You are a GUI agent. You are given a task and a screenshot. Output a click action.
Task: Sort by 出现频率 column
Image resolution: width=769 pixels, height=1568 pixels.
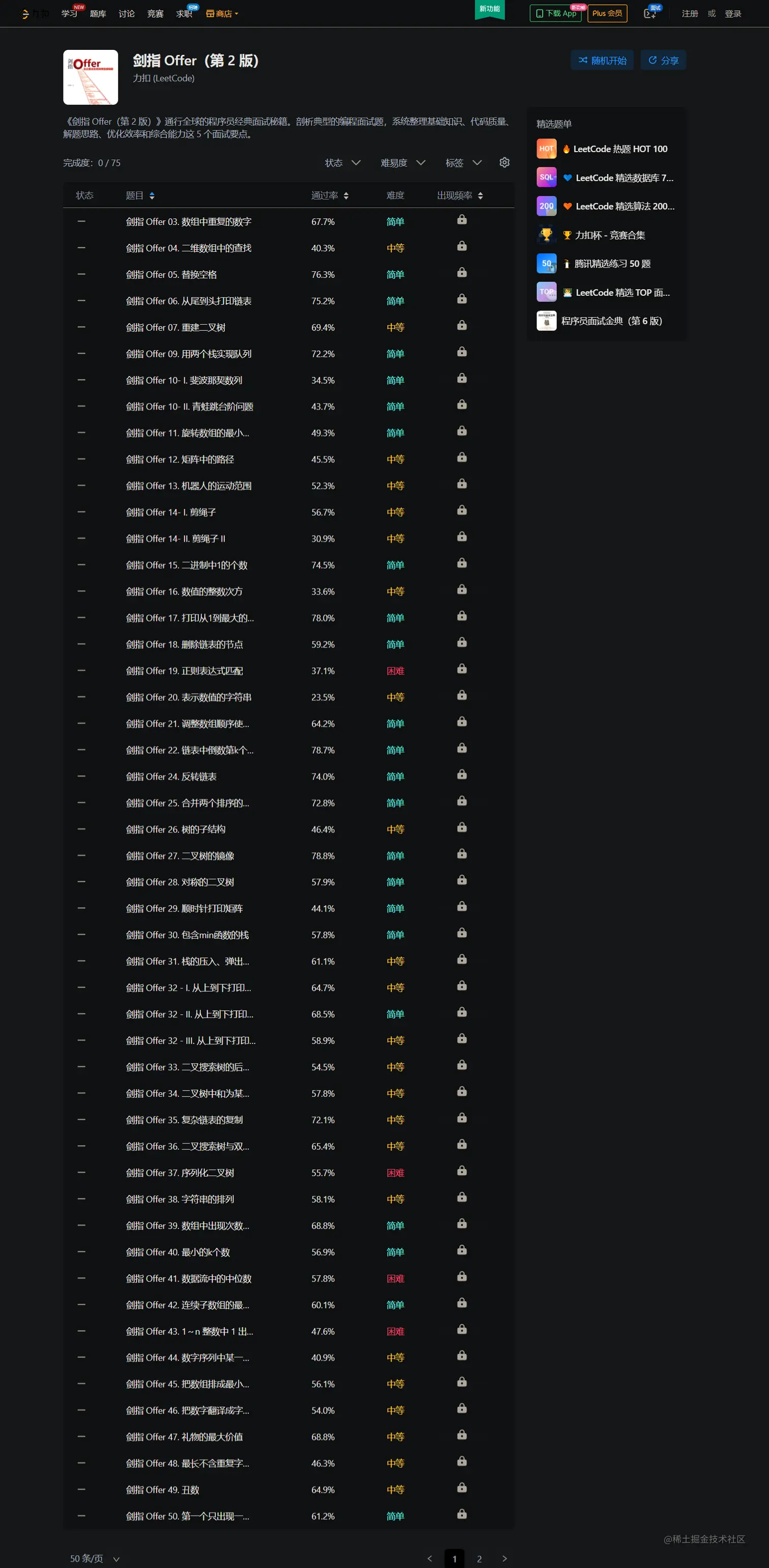tap(460, 195)
